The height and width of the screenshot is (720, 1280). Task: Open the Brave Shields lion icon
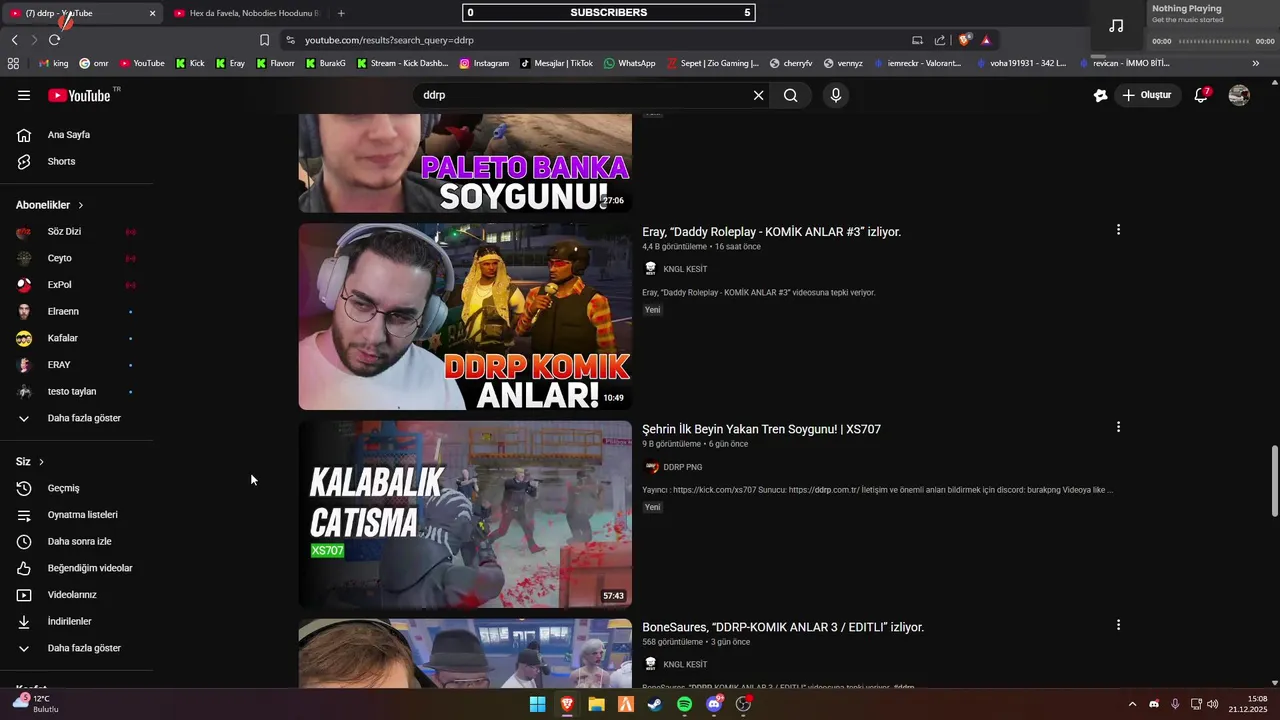tap(964, 40)
